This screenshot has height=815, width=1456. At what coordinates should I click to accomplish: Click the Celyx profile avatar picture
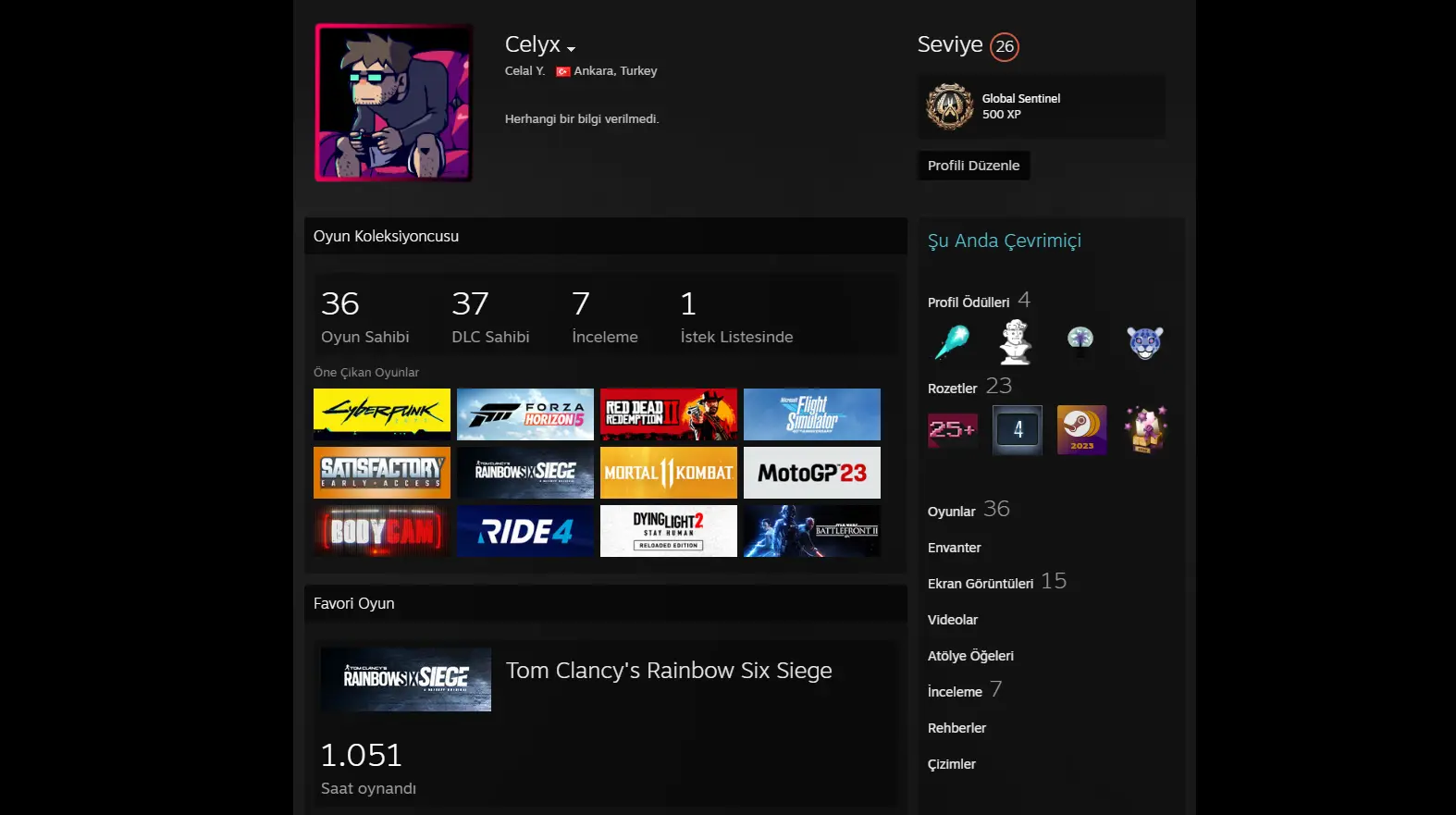[x=394, y=103]
